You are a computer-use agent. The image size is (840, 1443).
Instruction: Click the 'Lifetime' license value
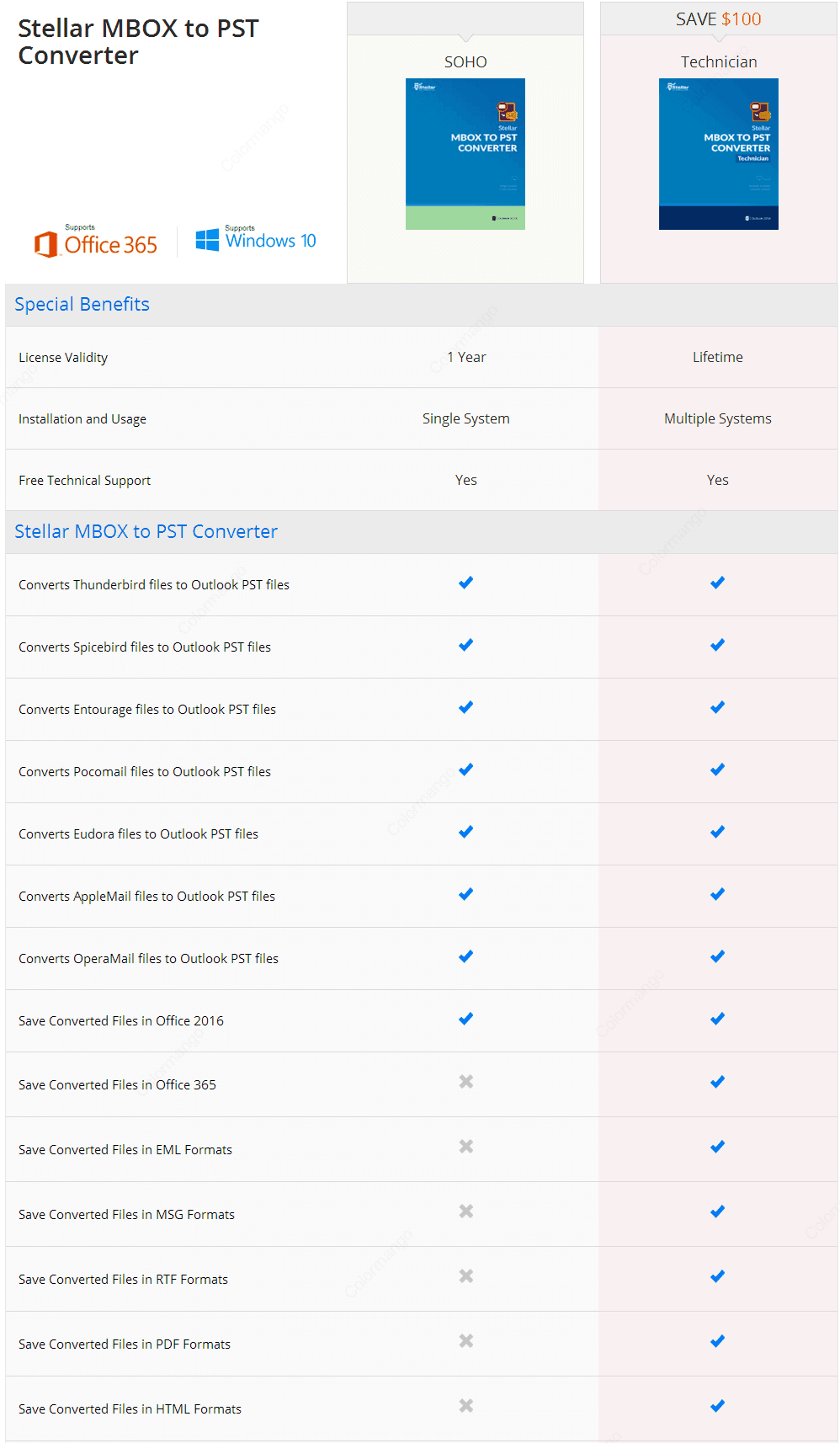point(718,357)
